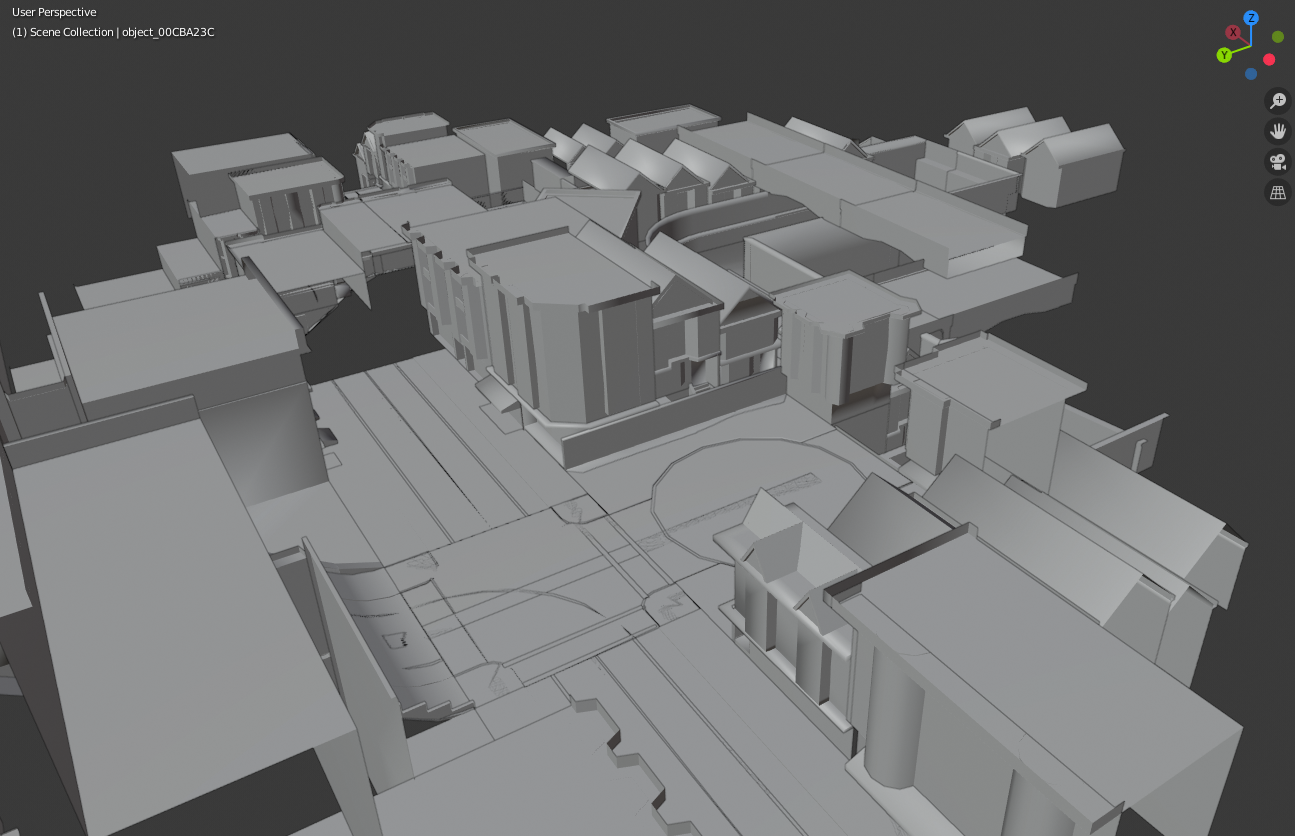This screenshot has height=836, width=1295.
Task: Click the '(1) Scene Collection | object_00CBA23C' text
Action: [113, 32]
